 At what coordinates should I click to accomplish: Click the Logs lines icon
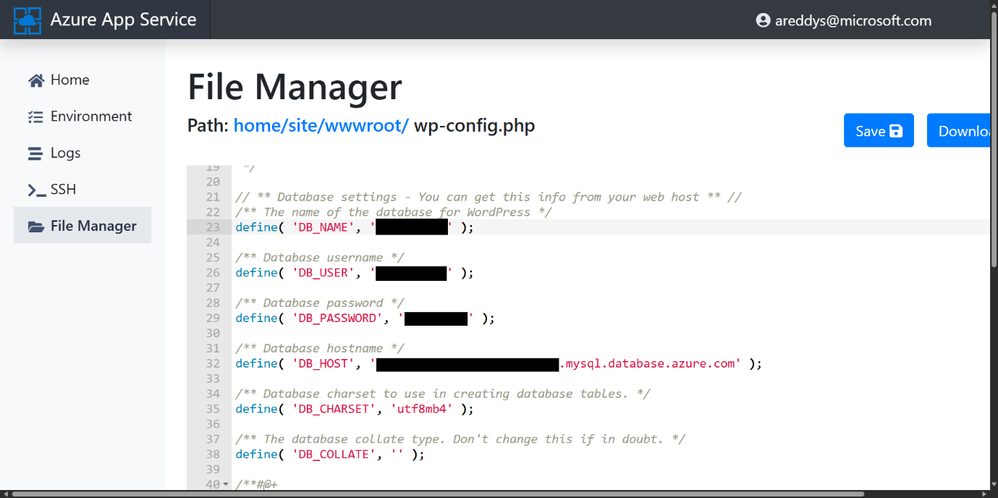(x=36, y=153)
